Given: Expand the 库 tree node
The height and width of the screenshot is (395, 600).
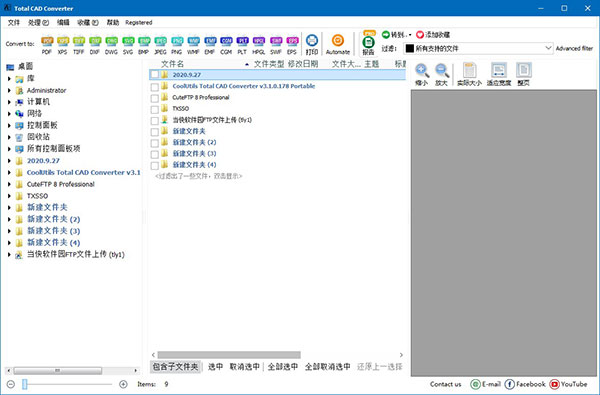Looking at the screenshot, I should pos(9,79).
